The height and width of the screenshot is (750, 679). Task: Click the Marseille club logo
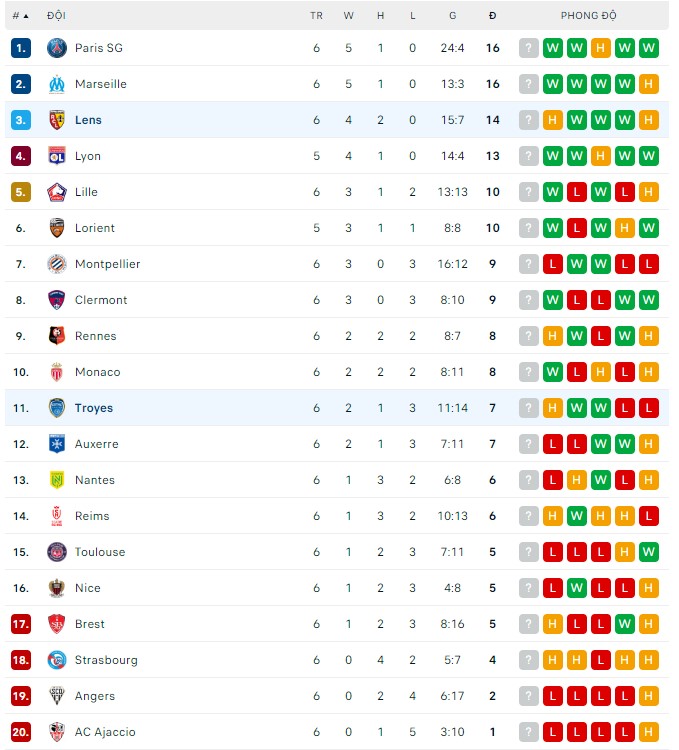point(57,84)
